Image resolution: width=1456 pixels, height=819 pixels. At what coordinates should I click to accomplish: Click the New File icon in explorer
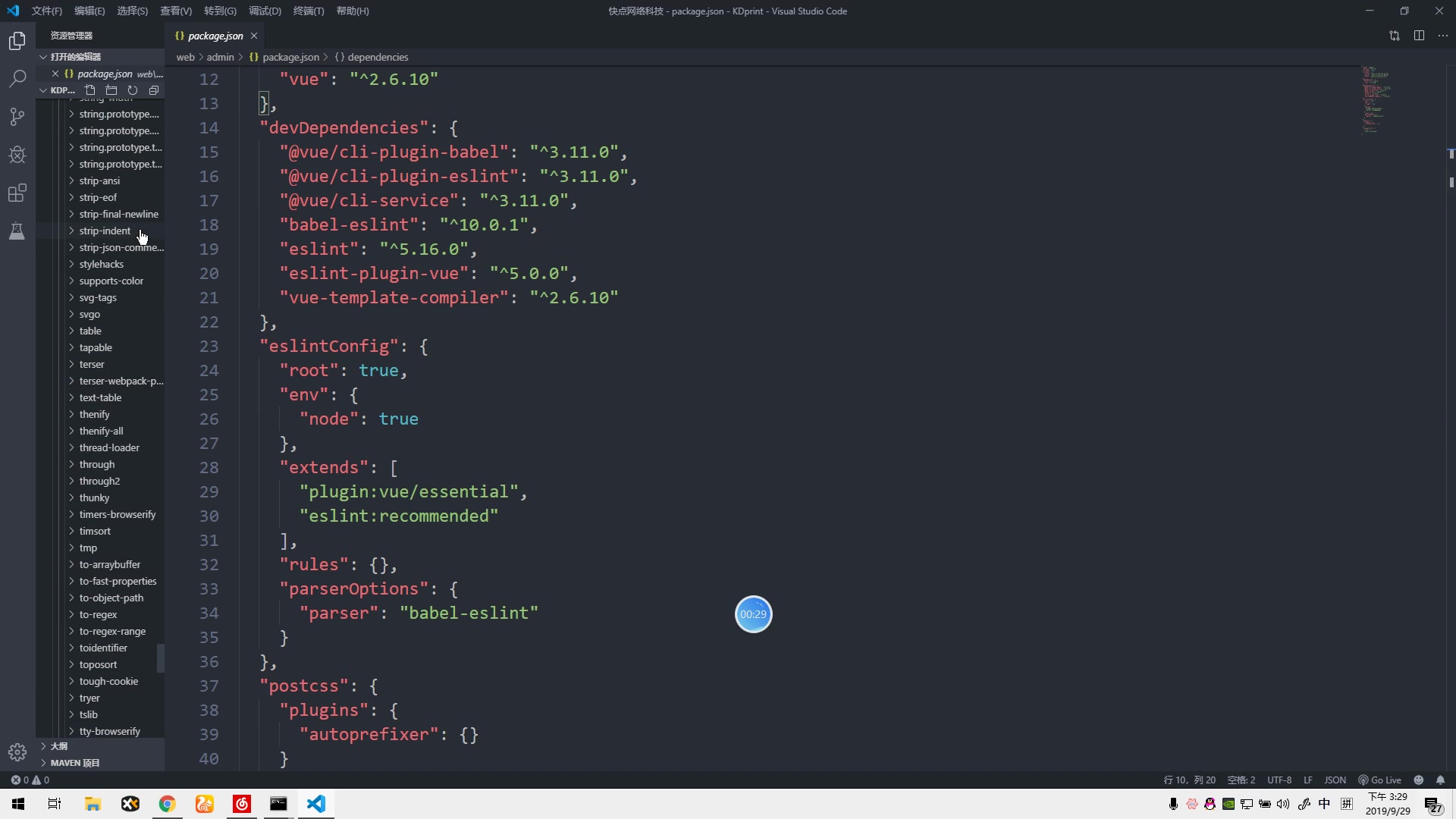pos(90,90)
